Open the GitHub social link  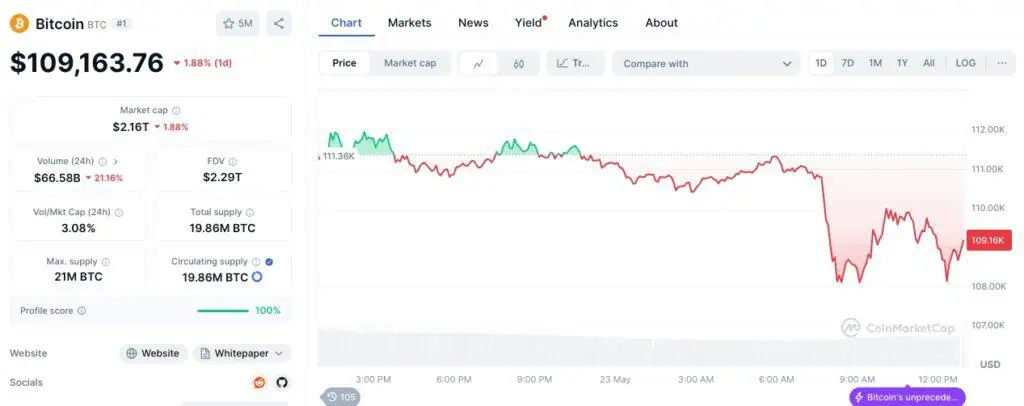click(x=282, y=382)
